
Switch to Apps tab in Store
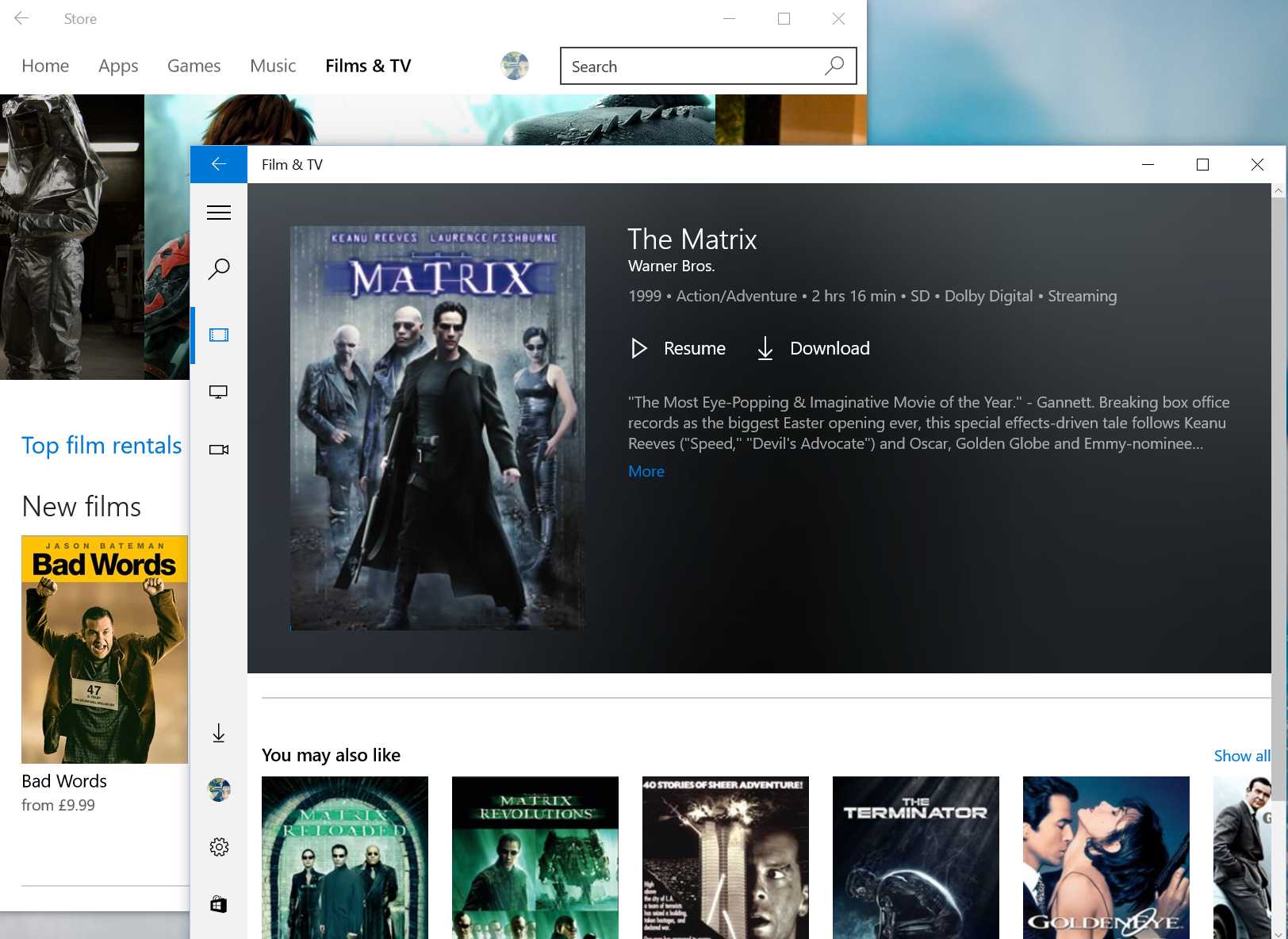tap(118, 66)
